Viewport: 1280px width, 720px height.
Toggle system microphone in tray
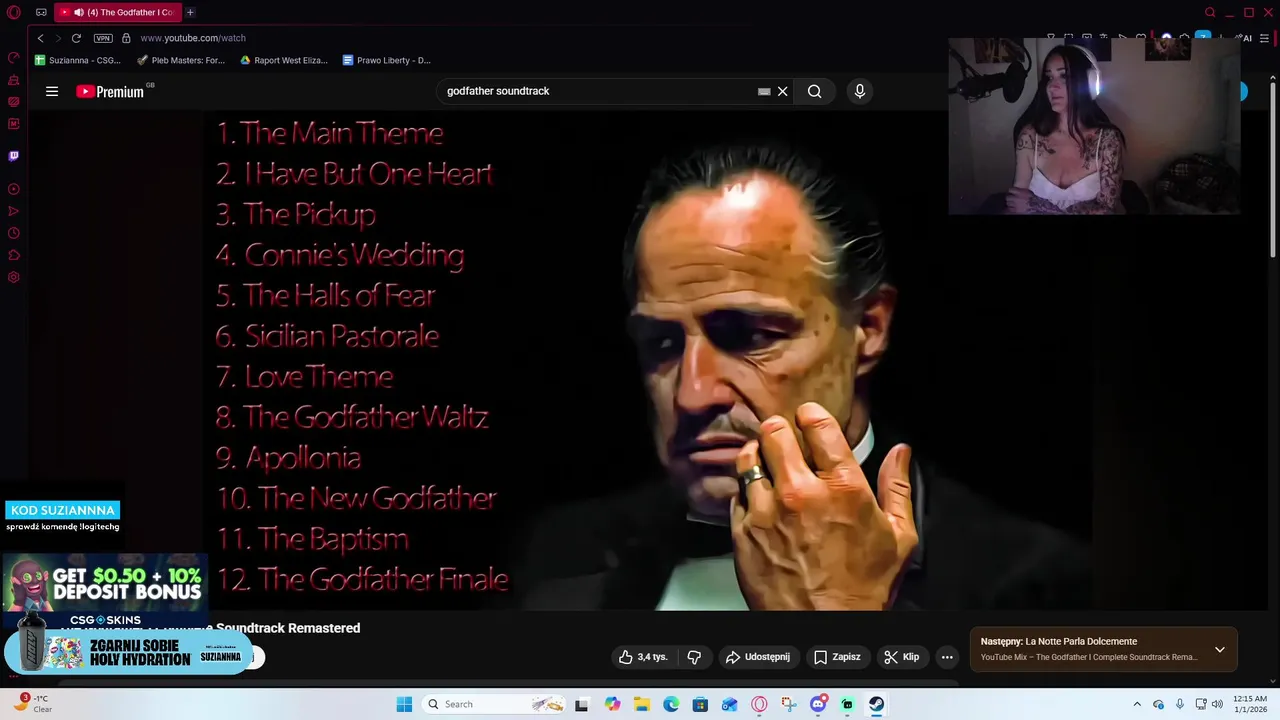tap(1180, 704)
